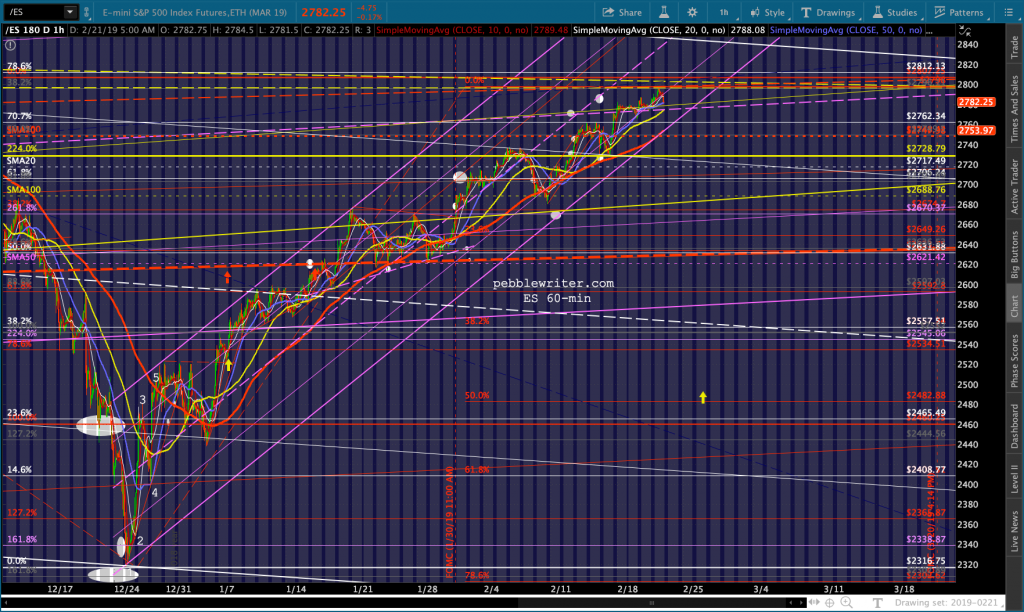Open the Dashboard side tab
Image resolution: width=1024 pixels, height=612 pixels.
pos(1014,425)
